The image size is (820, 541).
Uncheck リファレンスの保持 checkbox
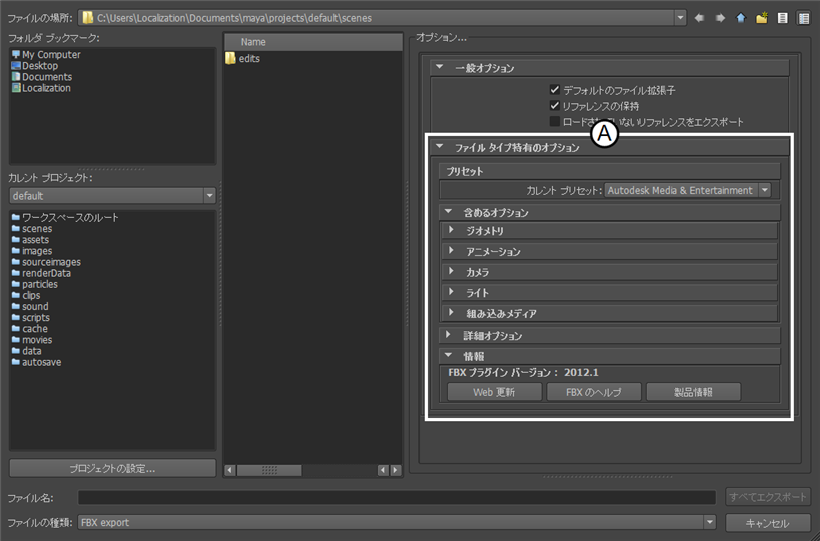coord(555,106)
